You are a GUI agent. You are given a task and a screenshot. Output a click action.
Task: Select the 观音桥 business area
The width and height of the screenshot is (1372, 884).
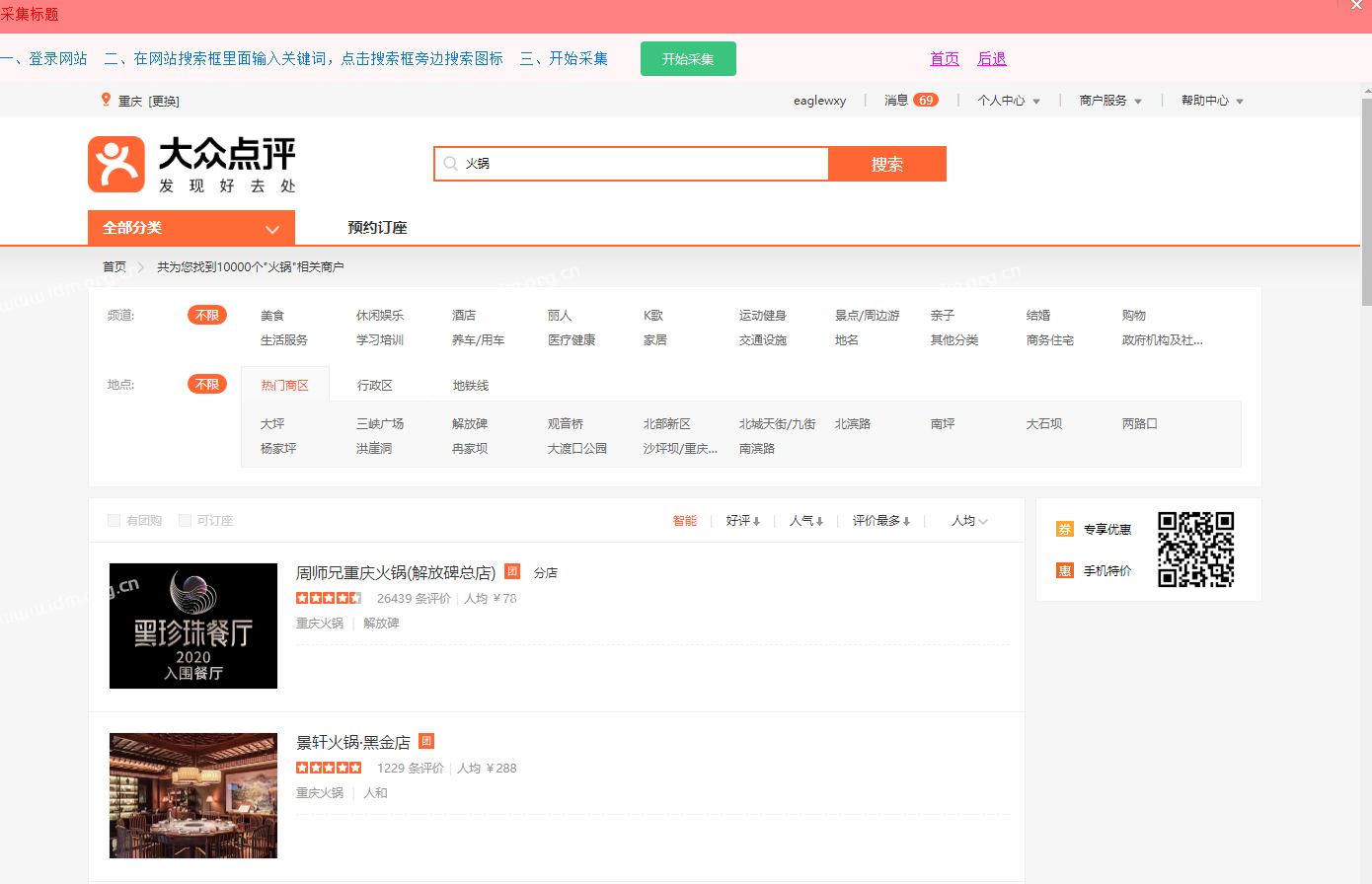(x=566, y=424)
